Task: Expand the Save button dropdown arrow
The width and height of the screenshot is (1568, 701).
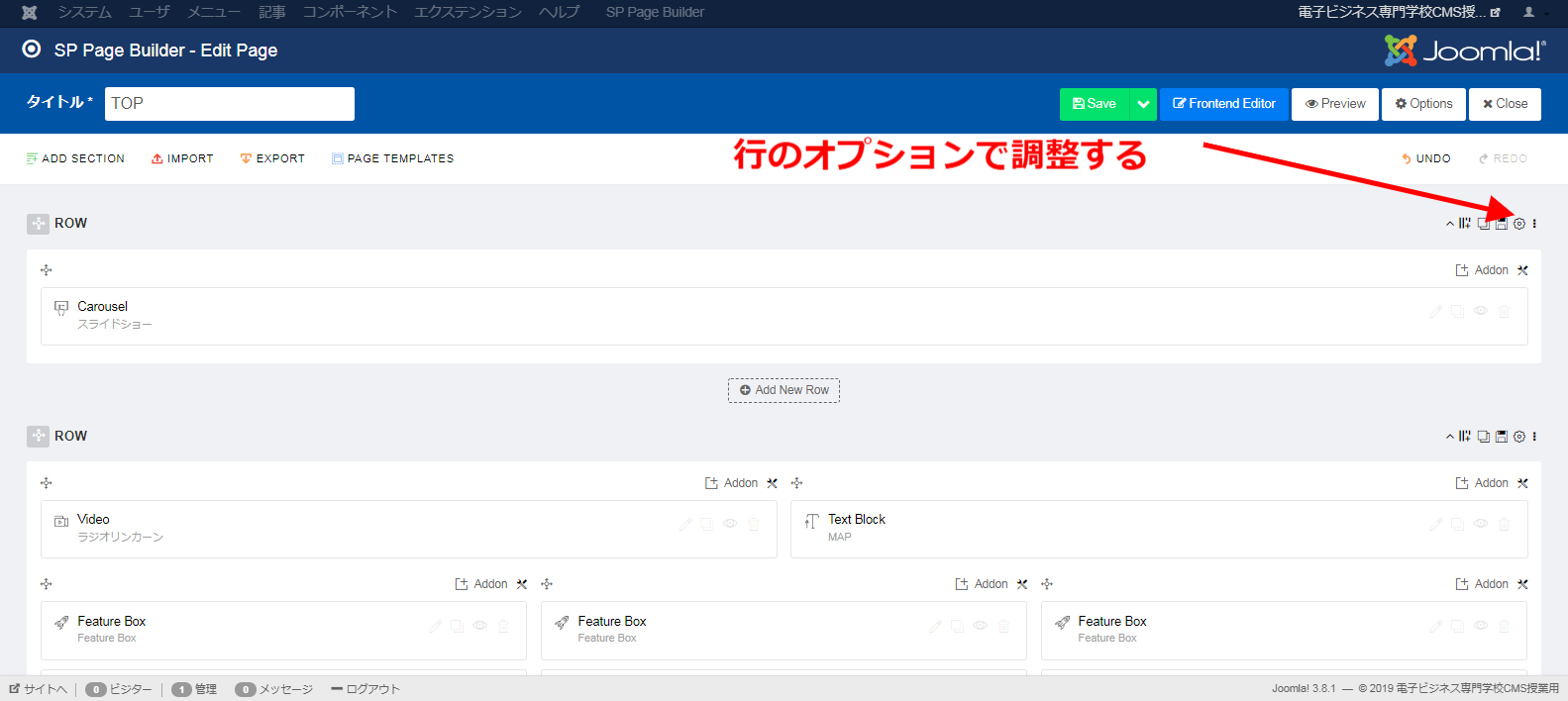Action: coord(1143,104)
